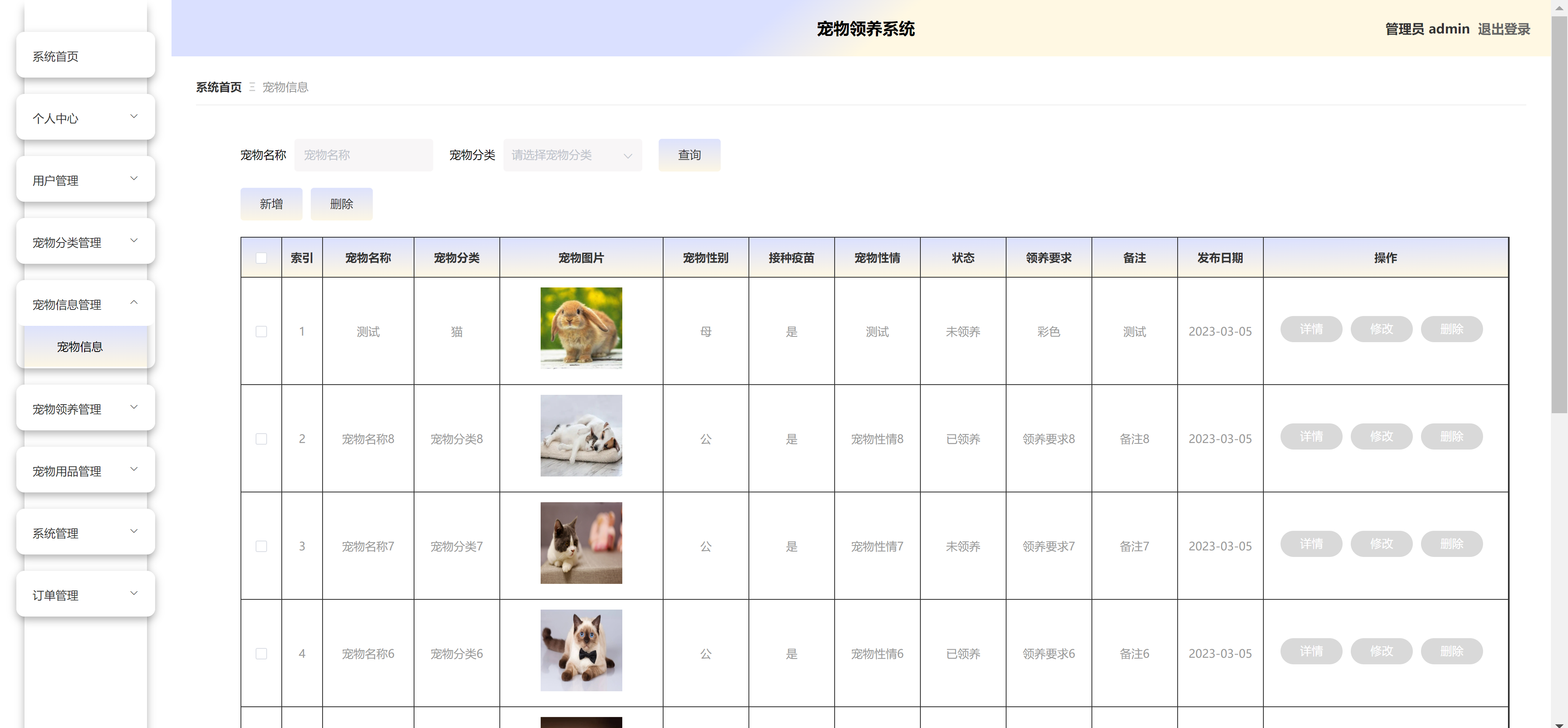Click the page vertical scrollbar thumb
Image resolution: width=1568 pixels, height=728 pixels.
pyautogui.click(x=1559, y=214)
